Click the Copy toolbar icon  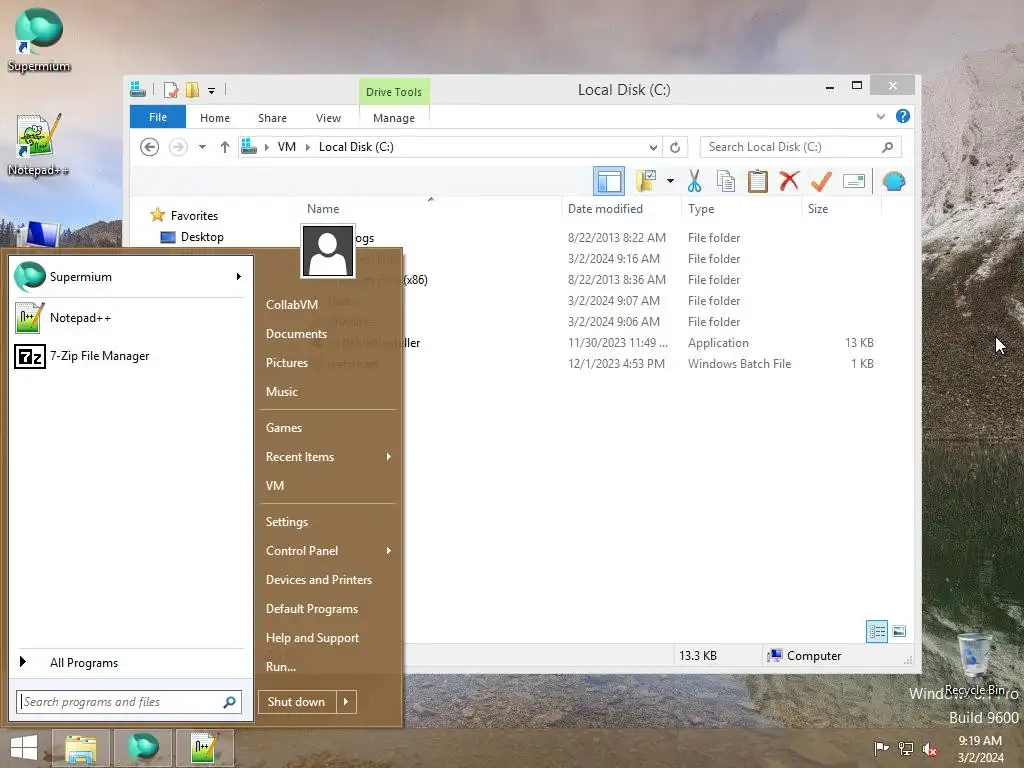[726, 181]
